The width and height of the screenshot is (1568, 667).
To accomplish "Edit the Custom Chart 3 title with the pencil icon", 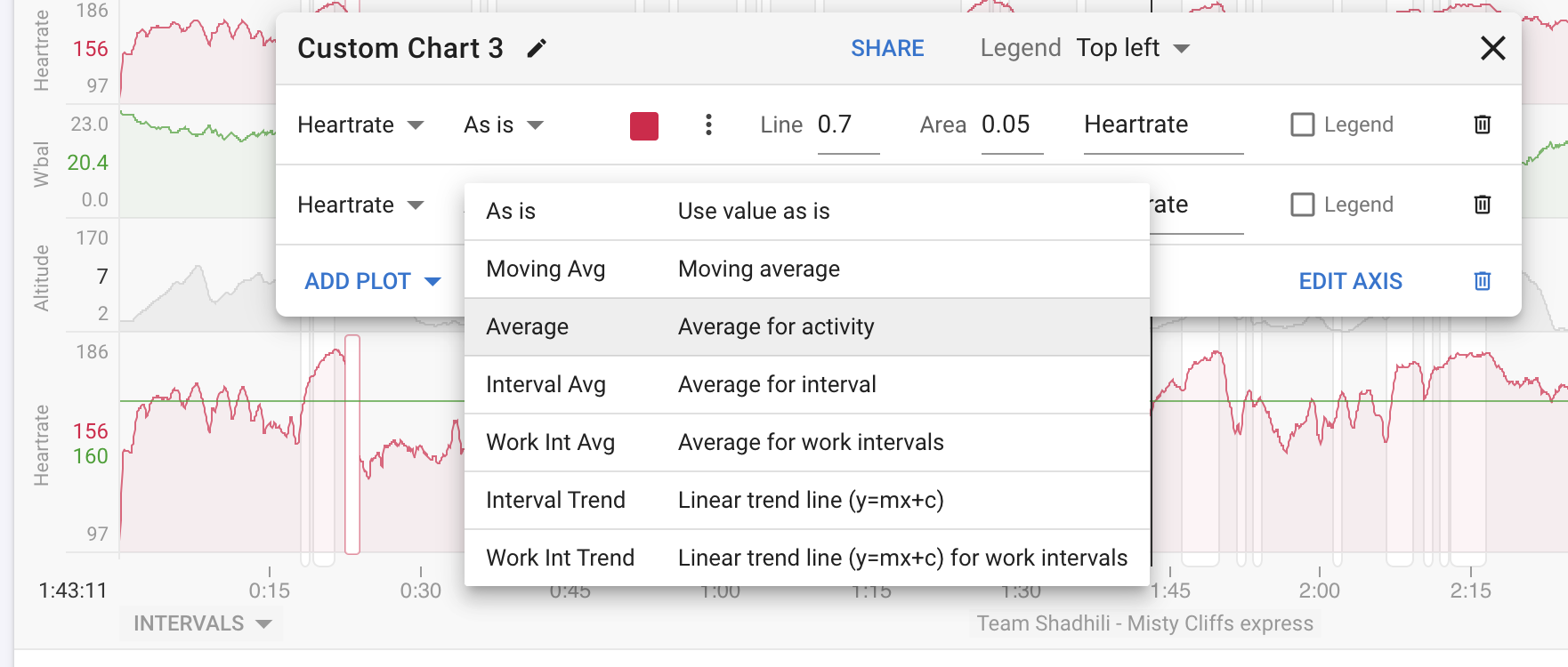I will point(536,48).
